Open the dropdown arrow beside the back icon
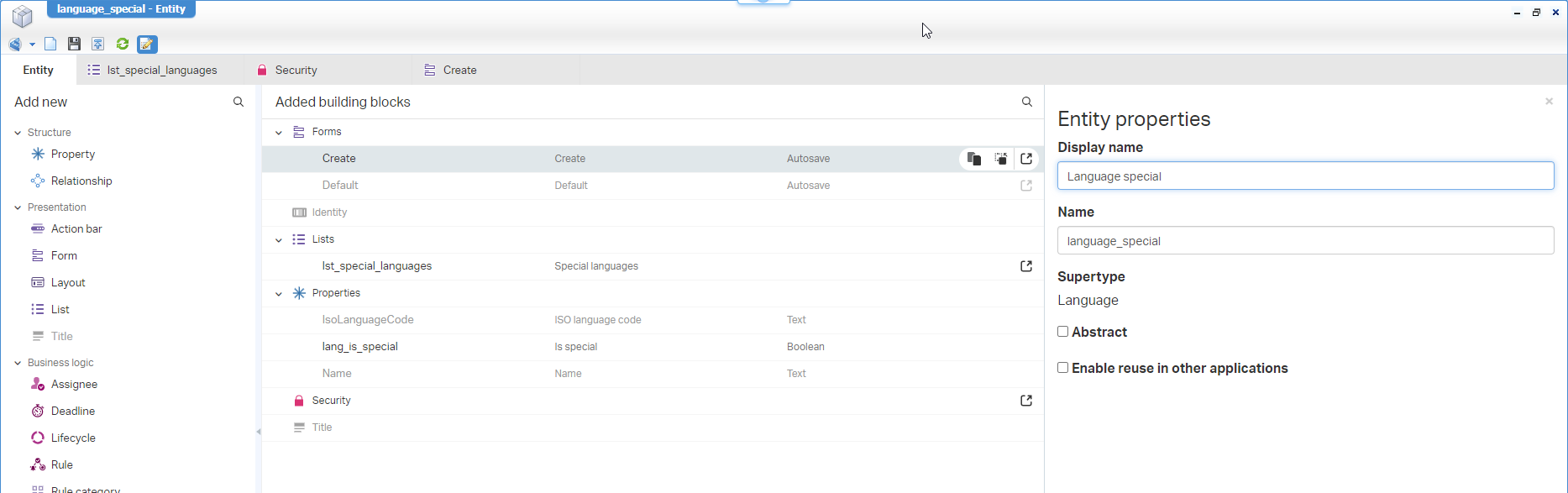 tap(32, 45)
